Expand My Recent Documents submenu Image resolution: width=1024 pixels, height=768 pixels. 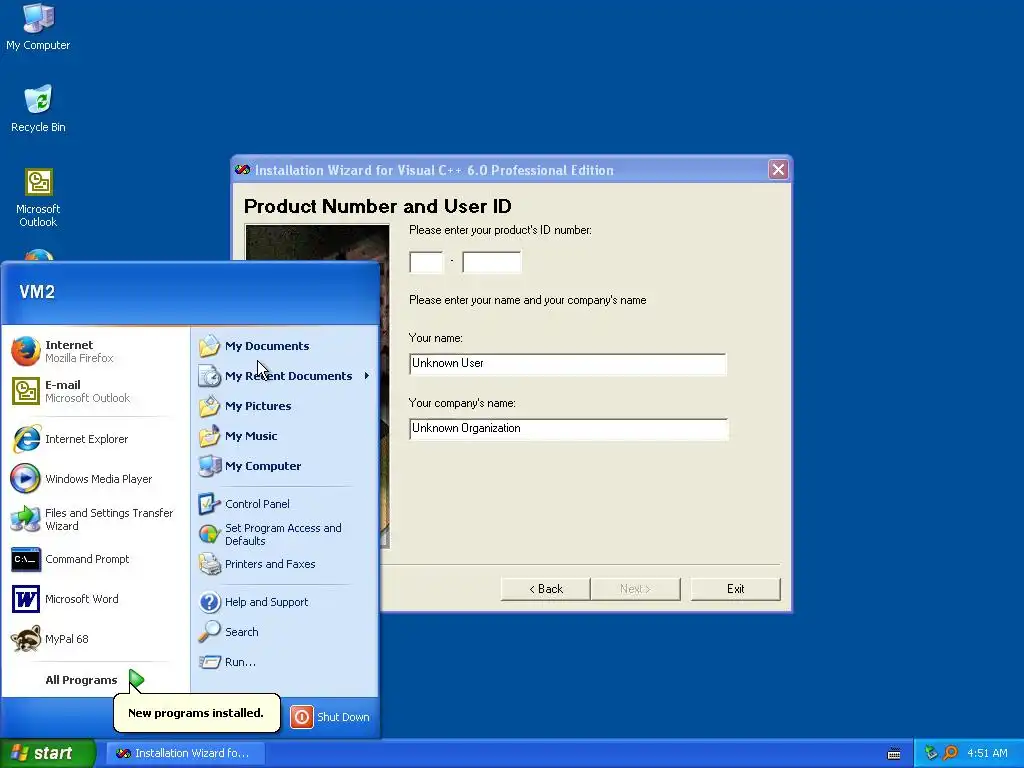tap(284, 376)
